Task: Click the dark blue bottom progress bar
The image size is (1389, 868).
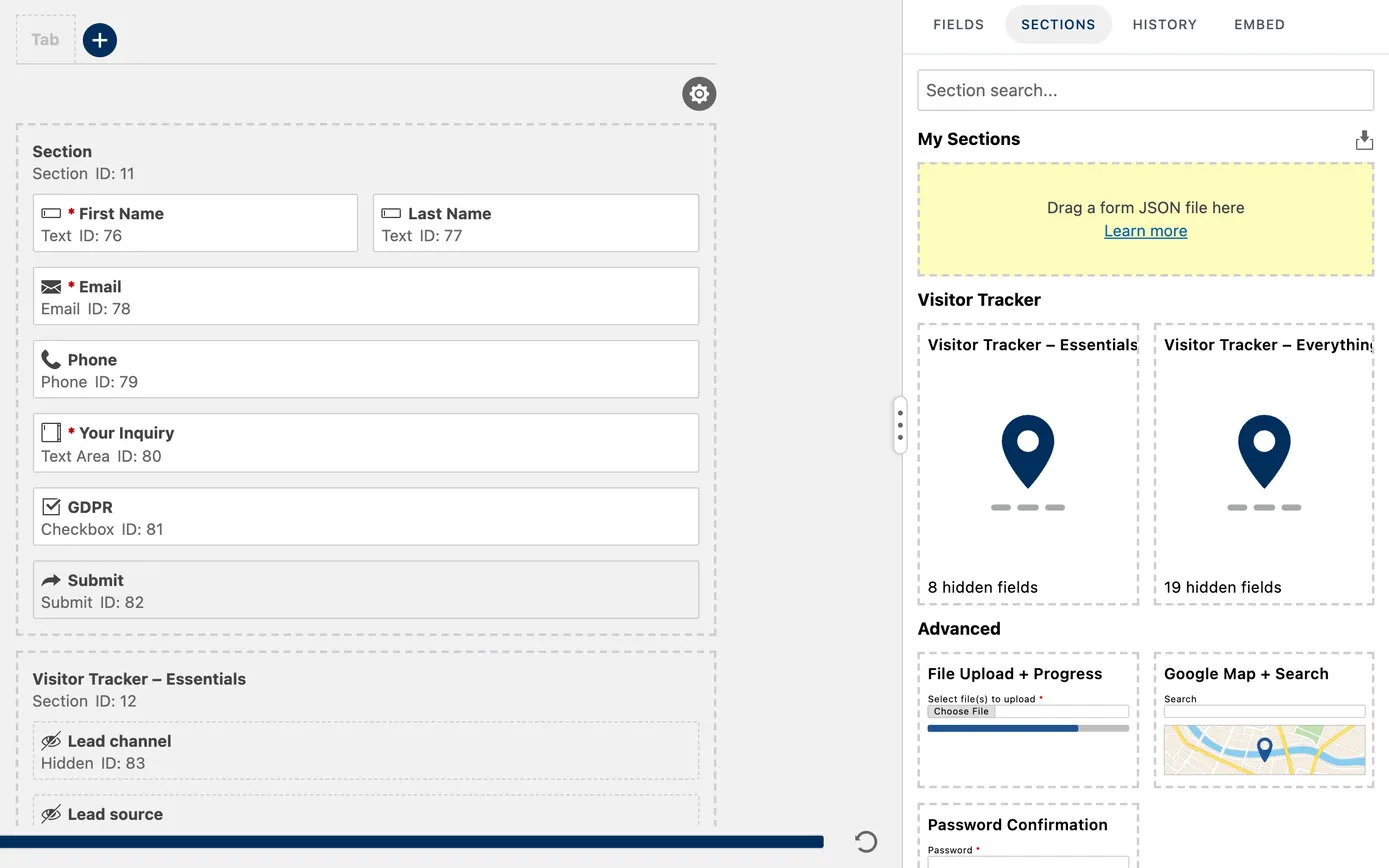Action: [412, 842]
